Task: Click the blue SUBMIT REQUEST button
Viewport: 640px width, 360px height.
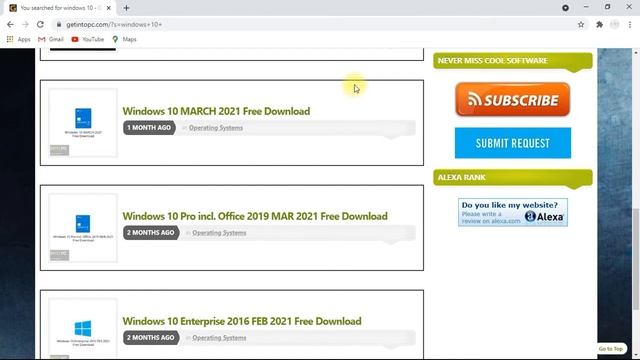Action: tap(513, 143)
